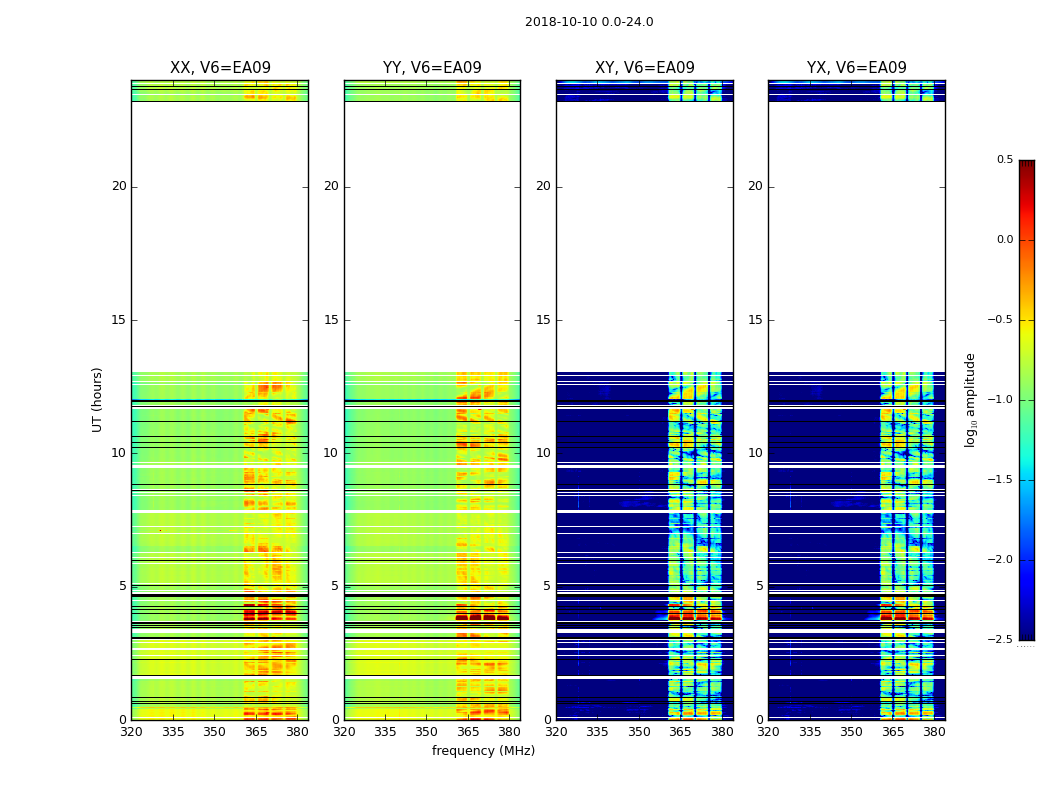Click the log10 amplitude colorbar label
This screenshot has width=1050, height=800.
(970, 400)
